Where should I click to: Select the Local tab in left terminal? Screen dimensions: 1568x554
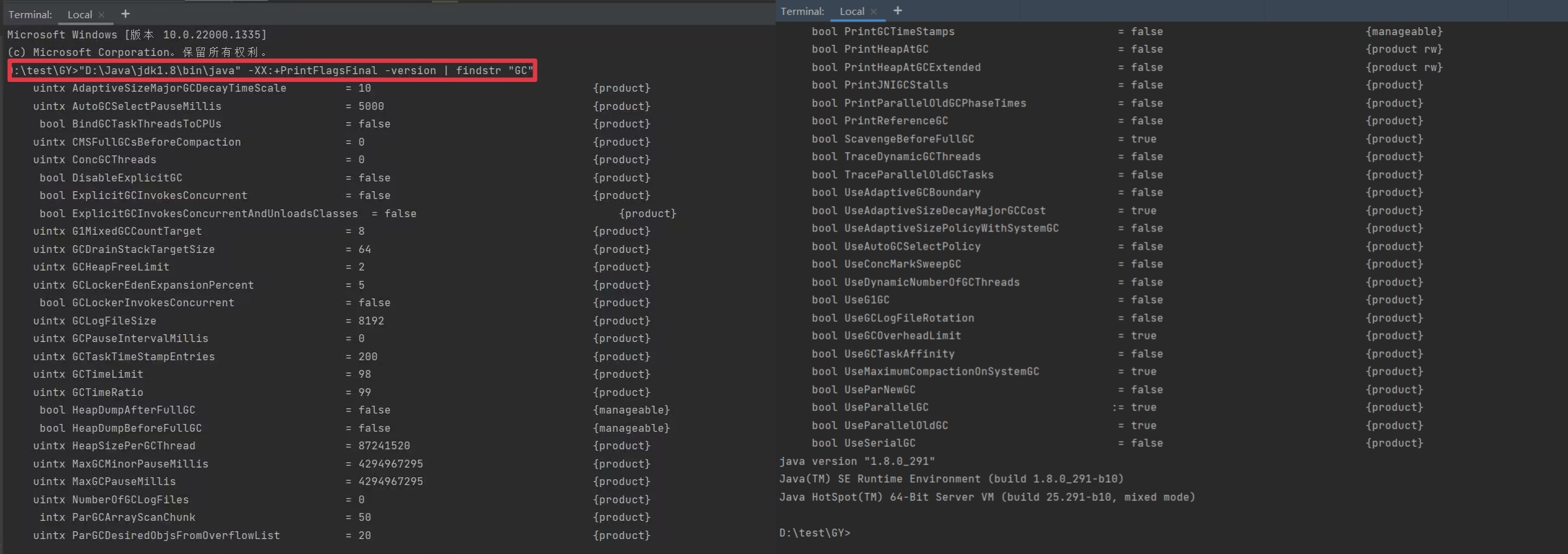click(x=79, y=14)
